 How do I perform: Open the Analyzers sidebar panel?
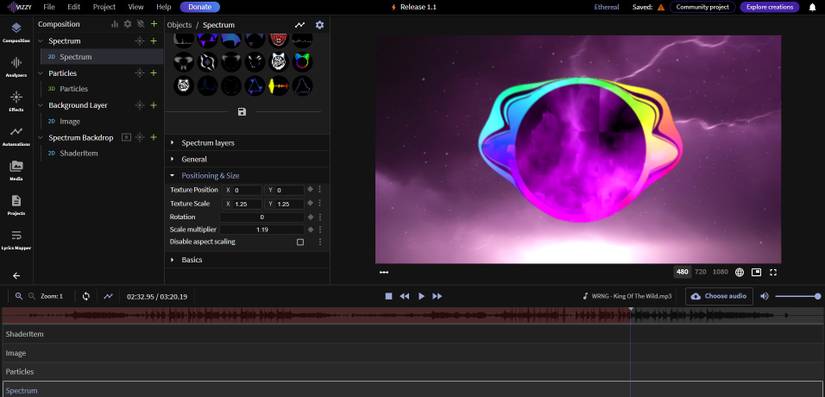[16, 67]
